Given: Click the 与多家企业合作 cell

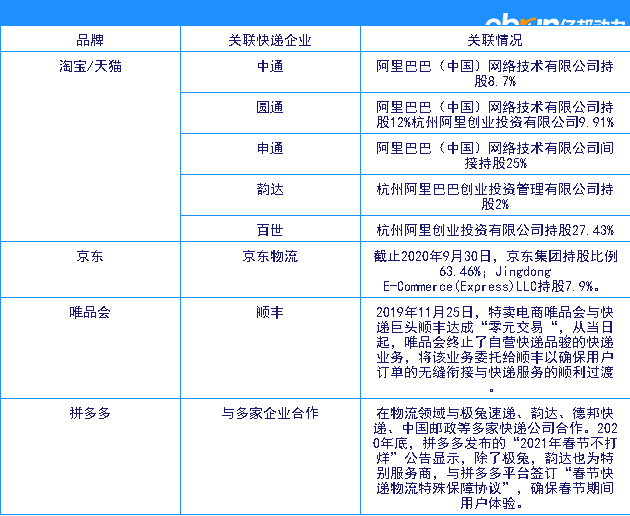Looking at the screenshot, I should 270,411.
